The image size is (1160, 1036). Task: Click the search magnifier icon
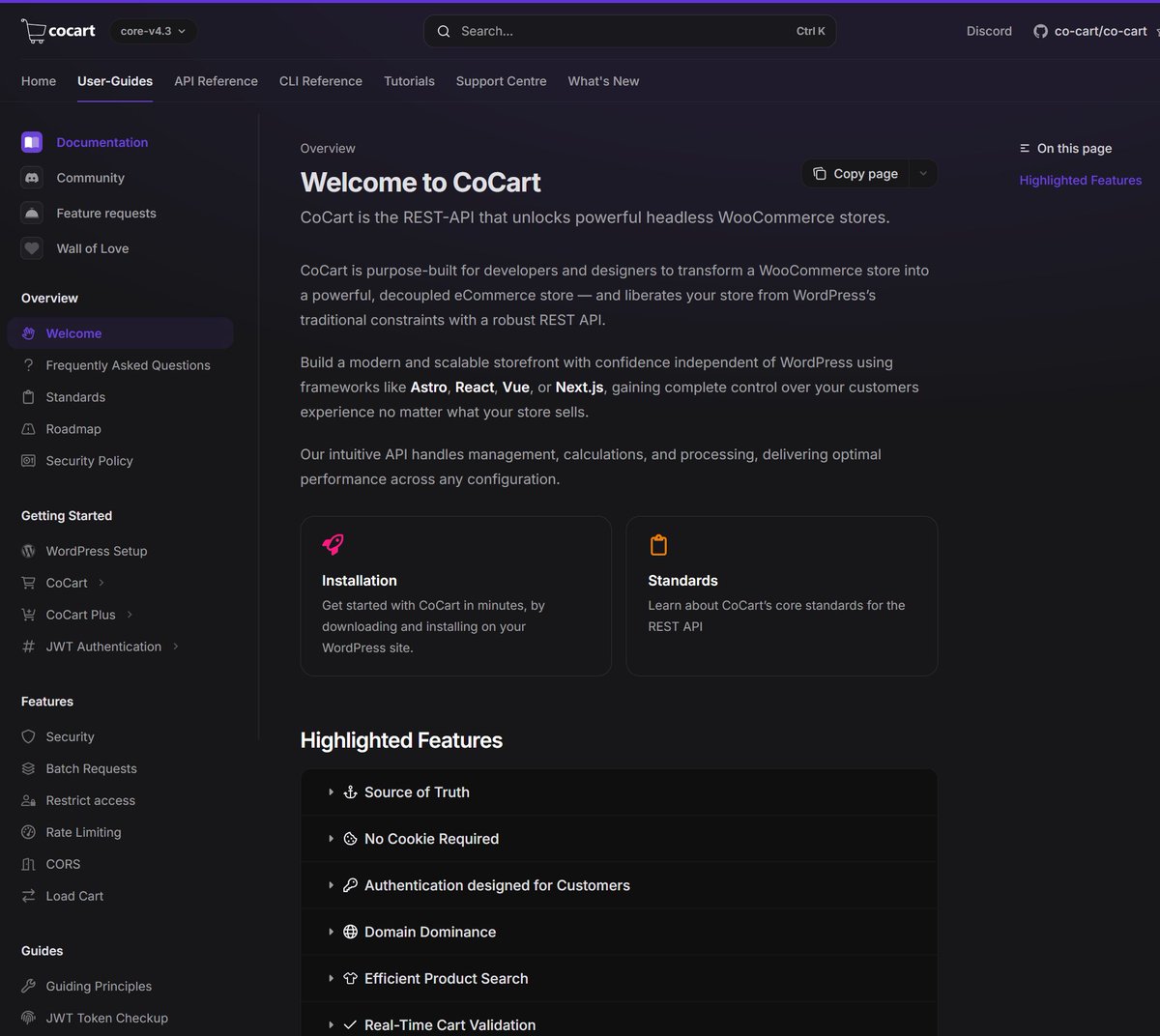(x=444, y=31)
